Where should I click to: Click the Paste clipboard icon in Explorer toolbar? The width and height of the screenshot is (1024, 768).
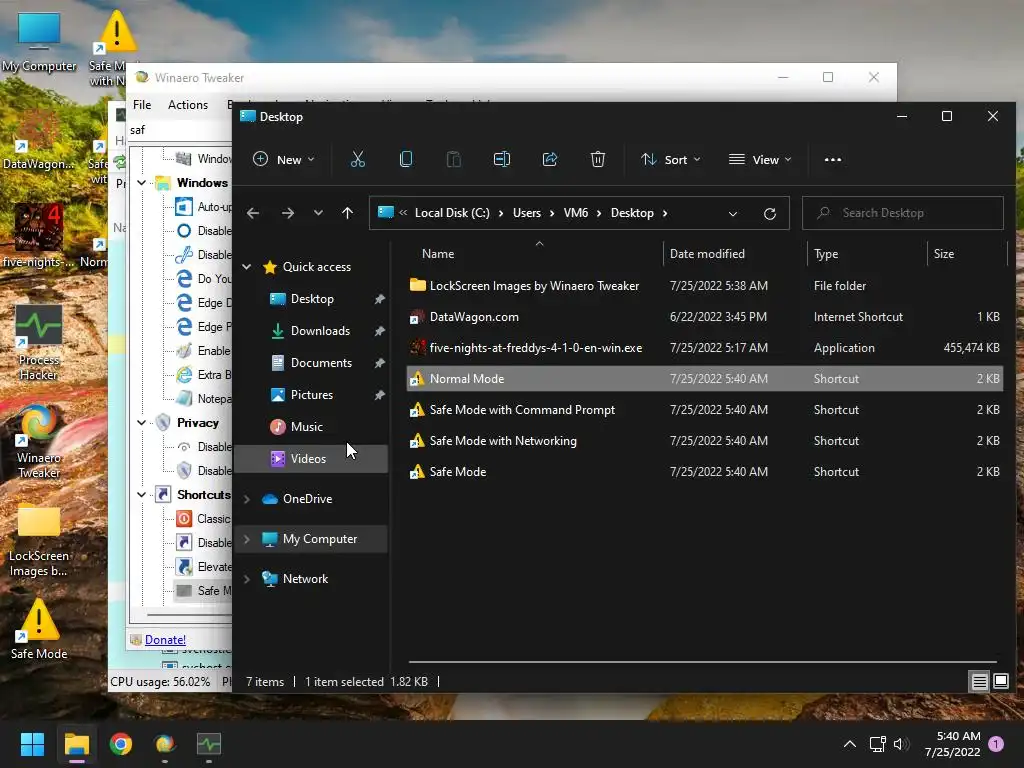coord(453,159)
